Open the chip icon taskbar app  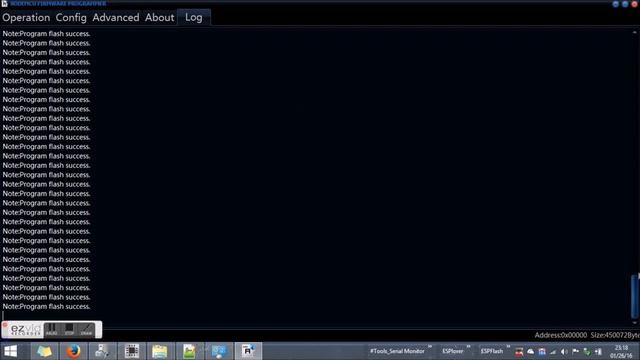coord(132,351)
